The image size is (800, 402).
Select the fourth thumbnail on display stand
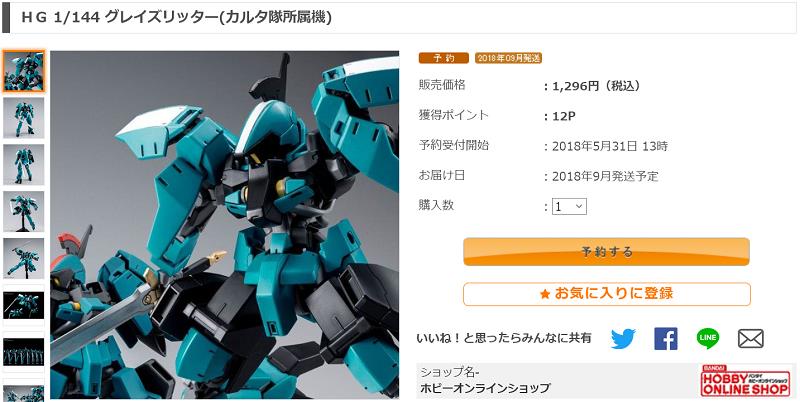pos(23,212)
